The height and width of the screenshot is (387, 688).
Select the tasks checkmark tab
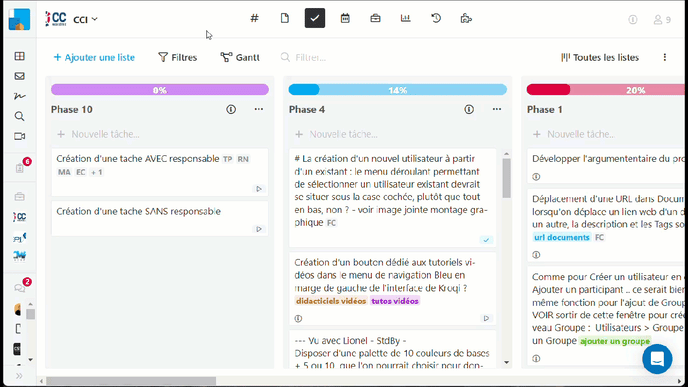coord(315,18)
